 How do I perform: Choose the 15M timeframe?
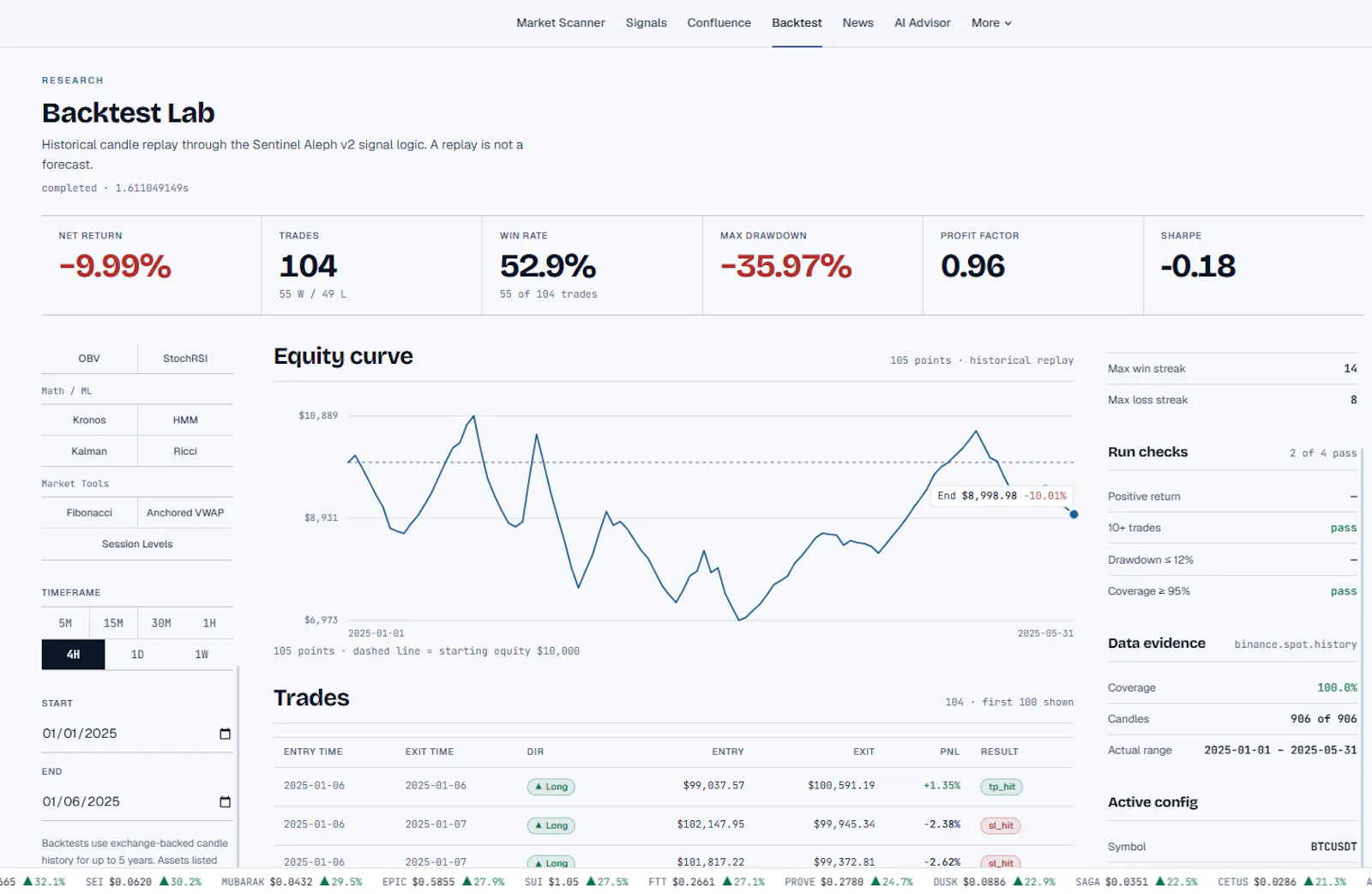(113, 624)
